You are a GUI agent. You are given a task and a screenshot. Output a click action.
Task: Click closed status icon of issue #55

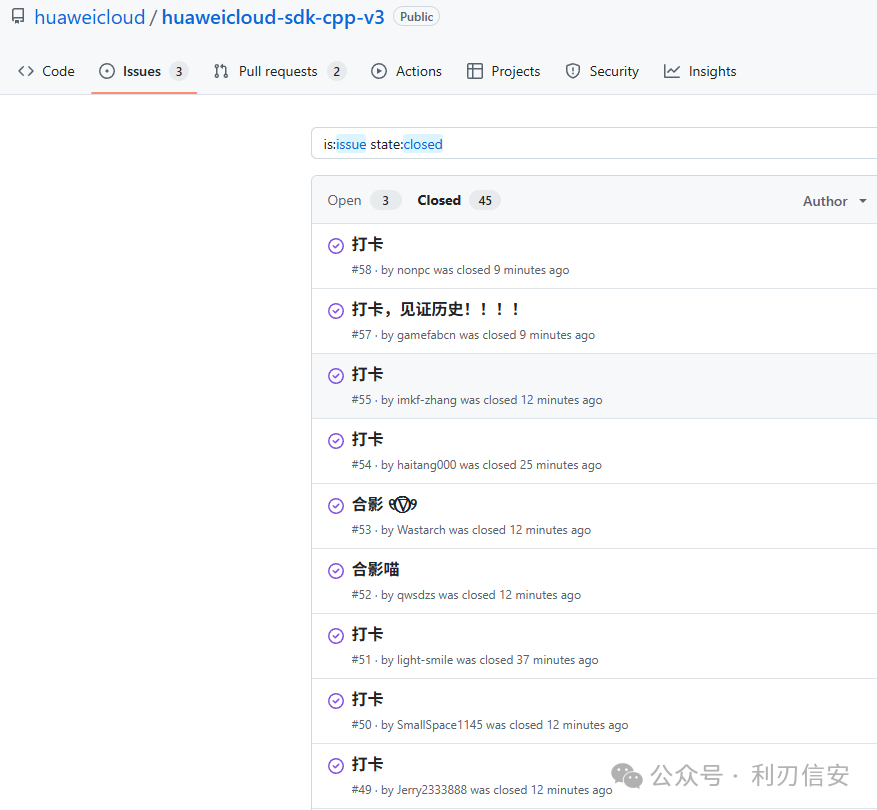tap(336, 375)
